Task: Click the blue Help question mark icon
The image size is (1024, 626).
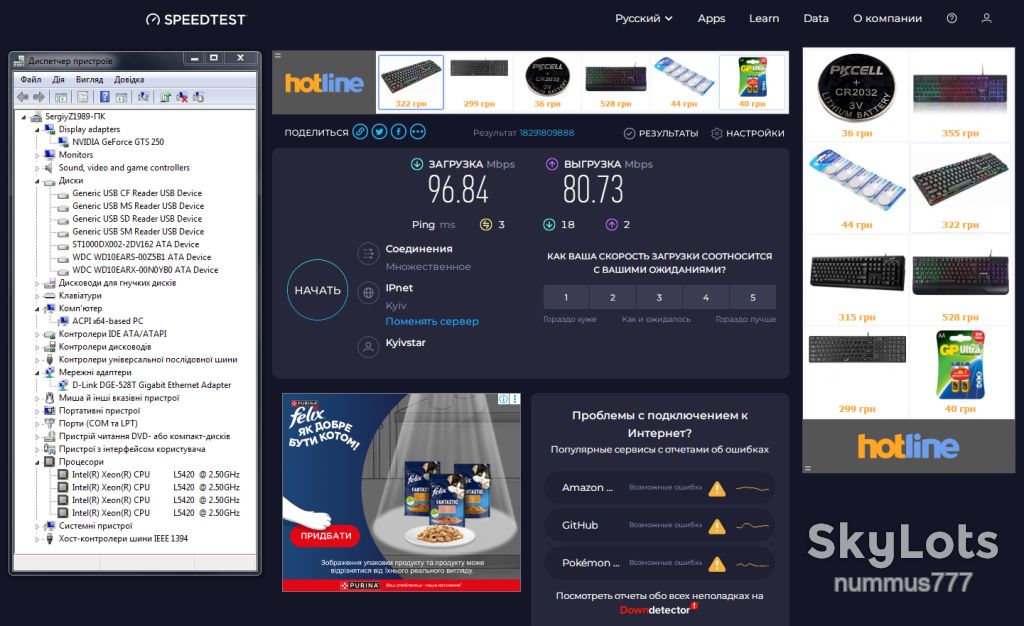Action: (x=104, y=97)
